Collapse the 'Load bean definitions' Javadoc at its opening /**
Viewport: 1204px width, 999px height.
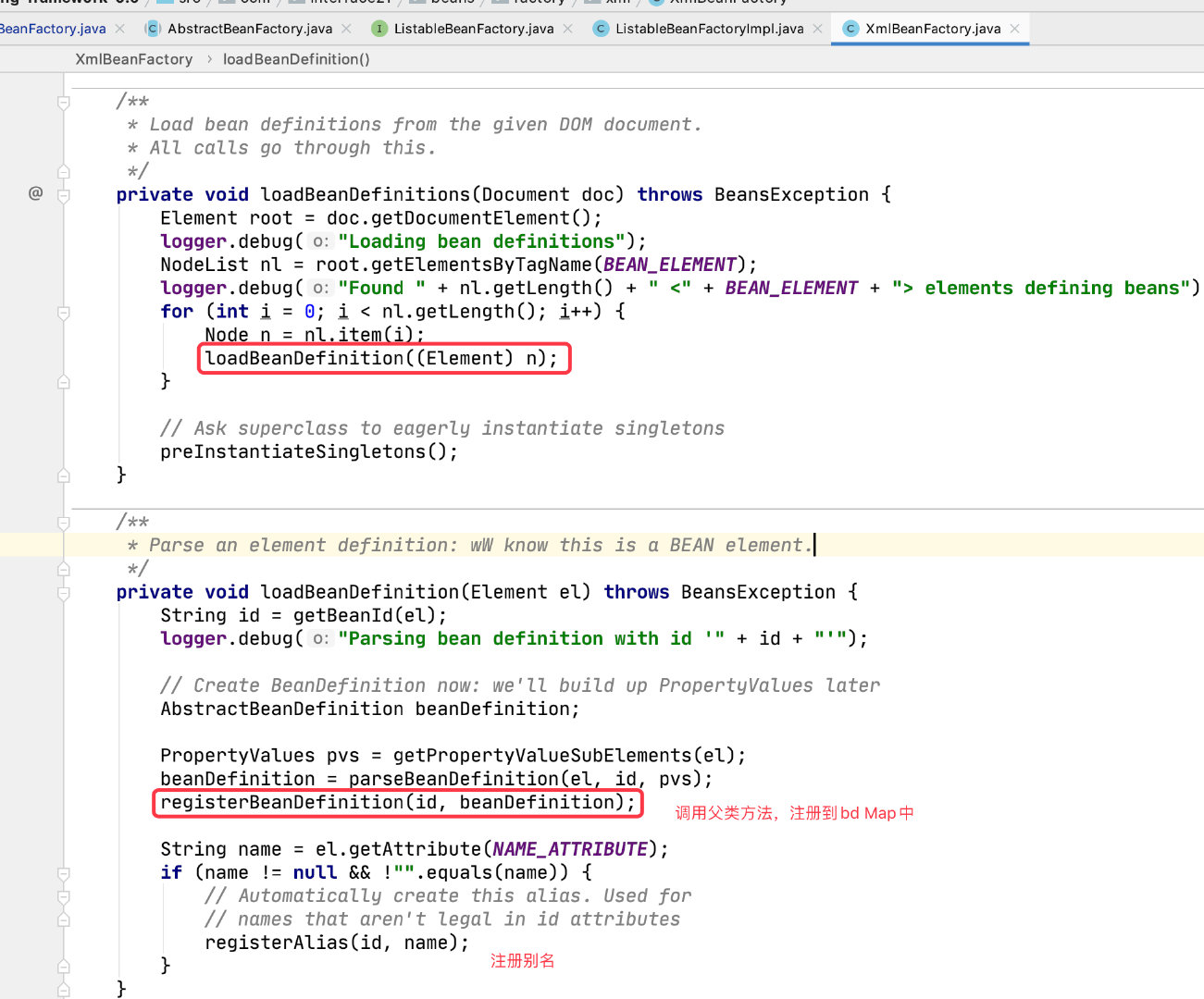click(64, 102)
